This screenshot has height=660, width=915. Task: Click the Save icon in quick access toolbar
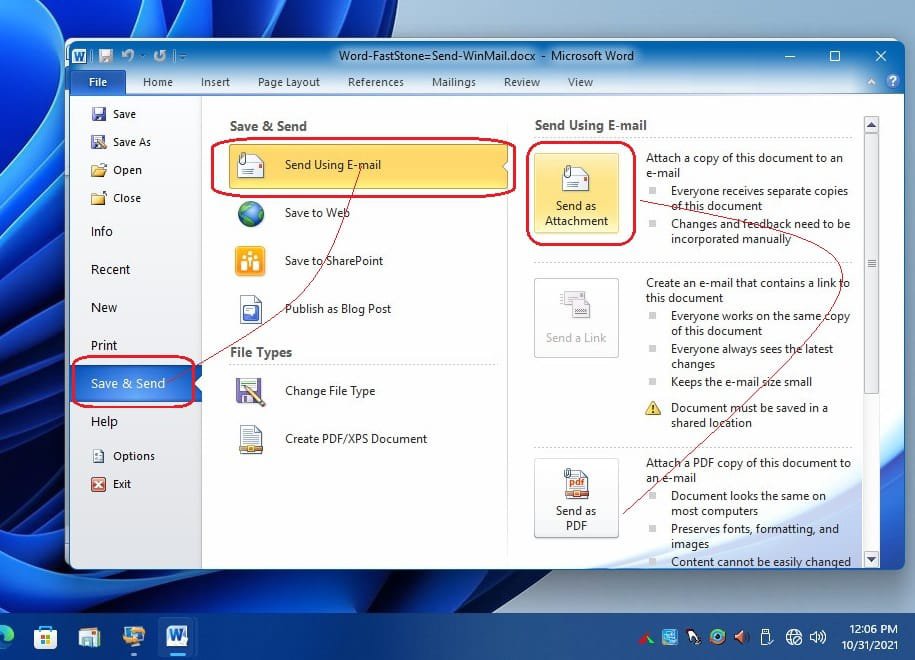coord(106,56)
